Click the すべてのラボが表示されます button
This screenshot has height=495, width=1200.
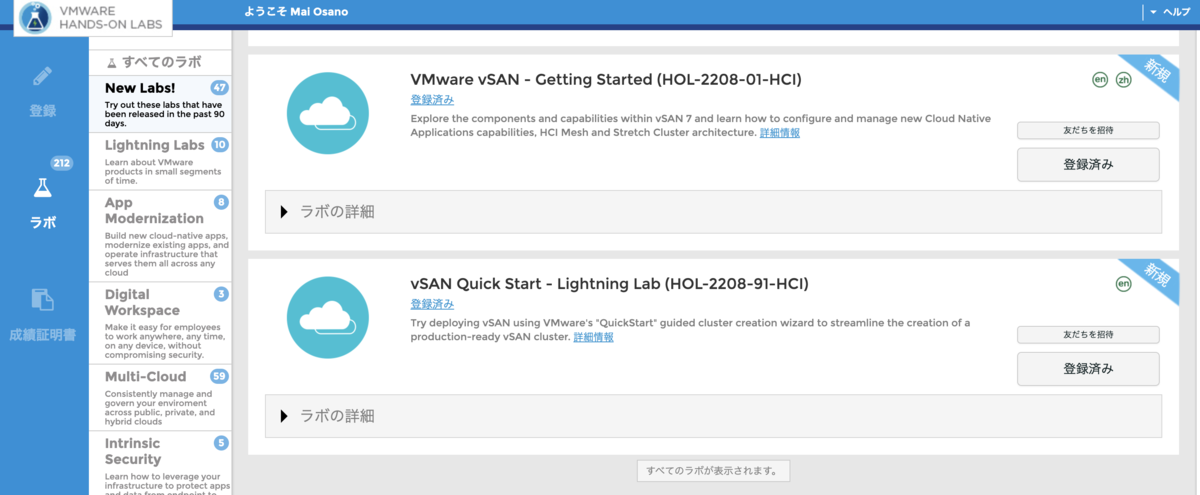714,470
